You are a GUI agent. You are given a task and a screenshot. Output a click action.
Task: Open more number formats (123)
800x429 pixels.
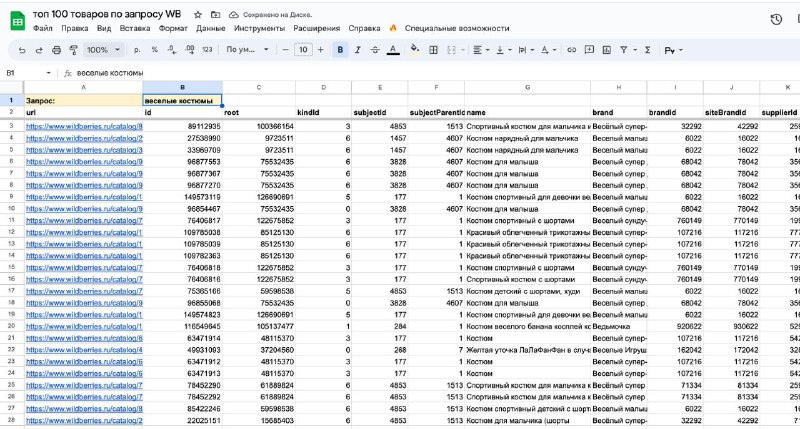[x=207, y=50]
